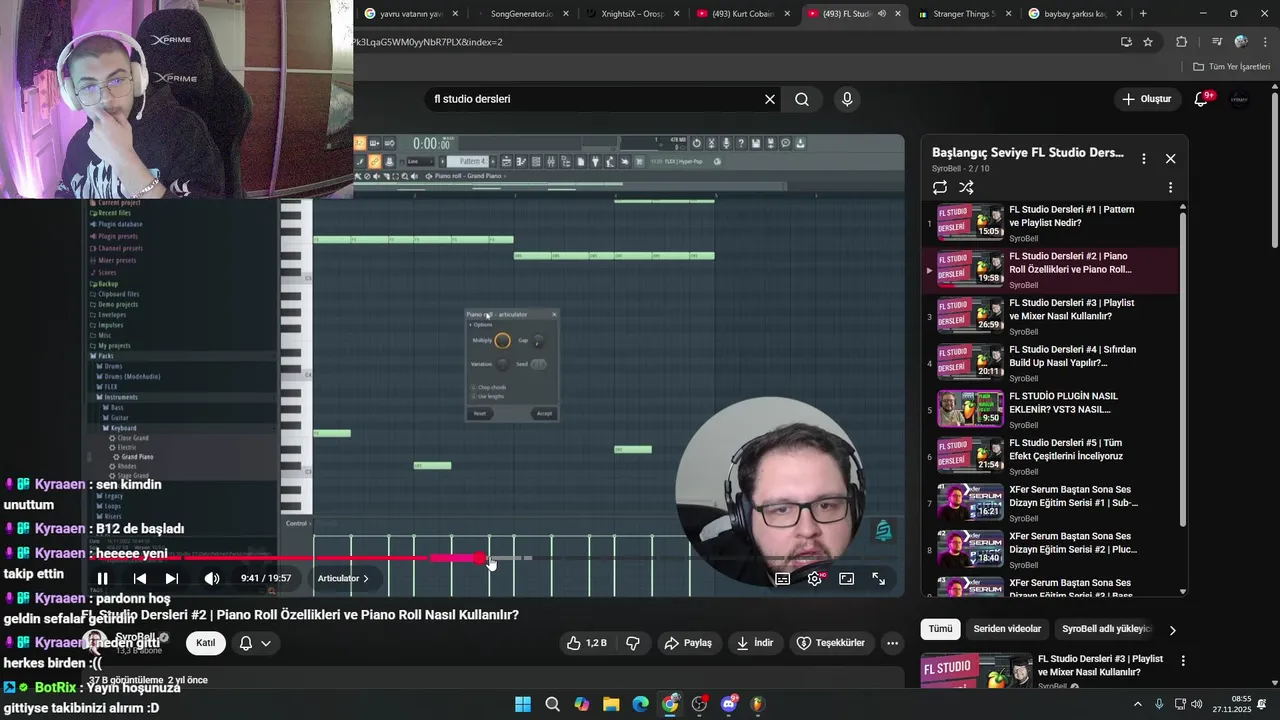The image size is (1280, 720).
Task: Click the Oluştur create button
Action: tap(1147, 99)
